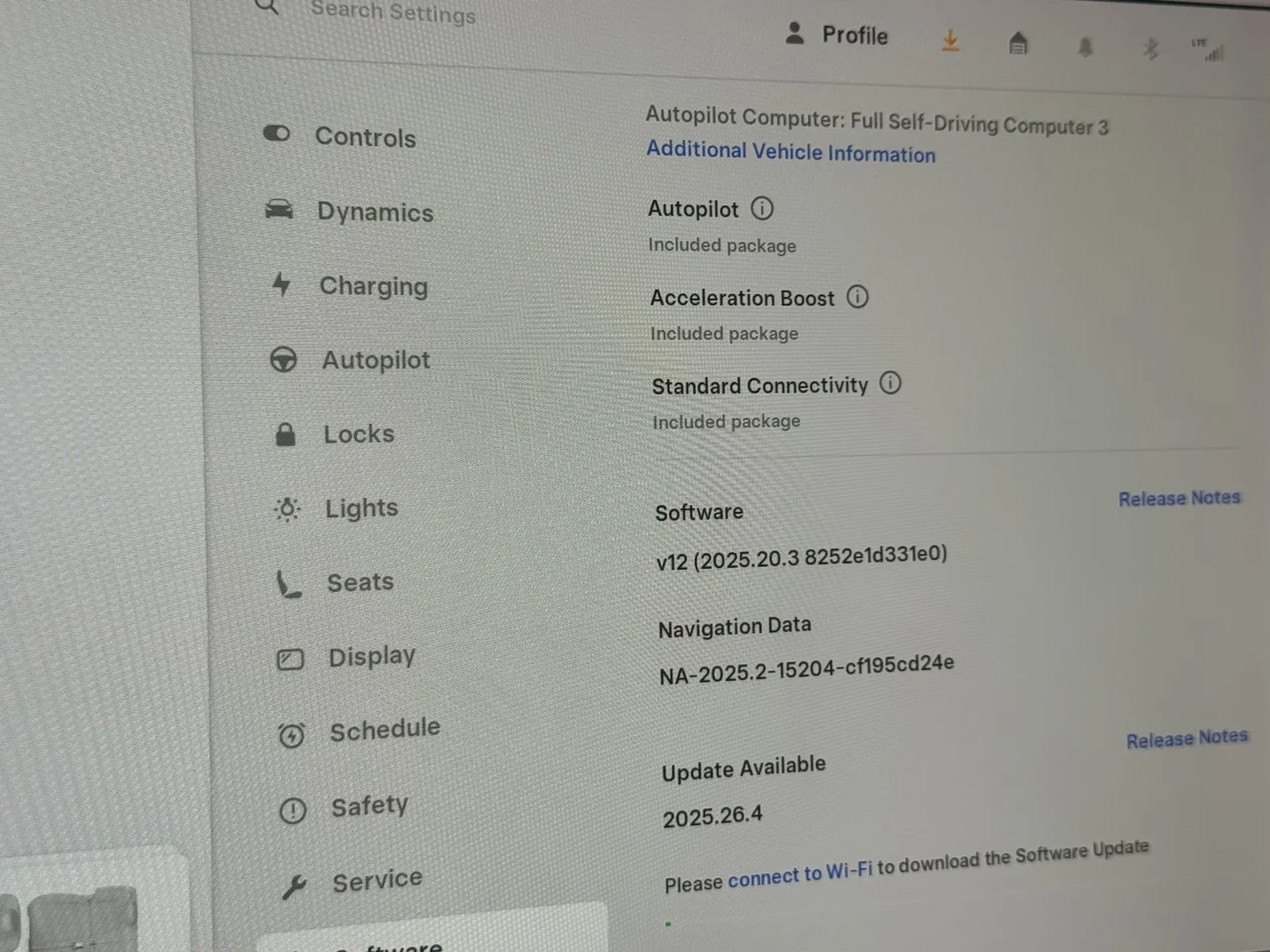The width and height of the screenshot is (1270, 952).
Task: Open Additional Vehicle Information link
Action: (791, 152)
